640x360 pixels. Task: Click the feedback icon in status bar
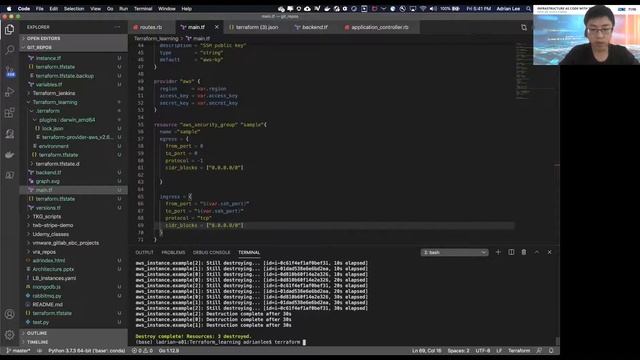(539, 351)
